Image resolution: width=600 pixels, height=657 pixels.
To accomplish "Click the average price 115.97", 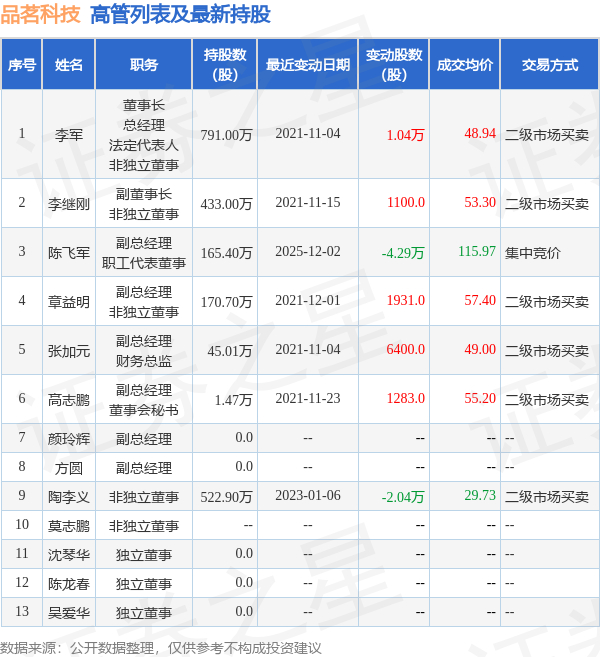I will click(477, 251).
